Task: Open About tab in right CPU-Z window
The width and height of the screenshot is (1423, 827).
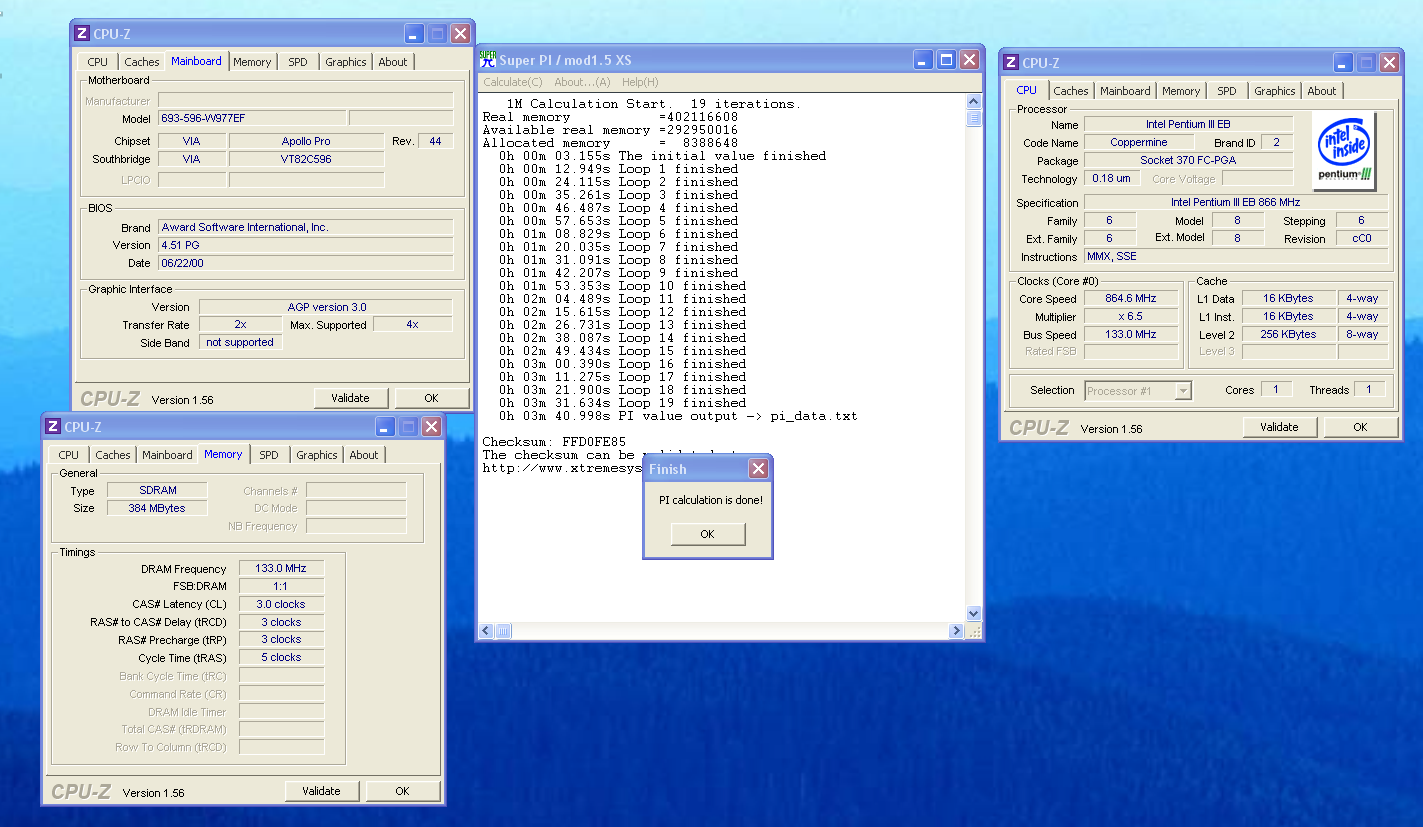Action: click(x=1322, y=91)
